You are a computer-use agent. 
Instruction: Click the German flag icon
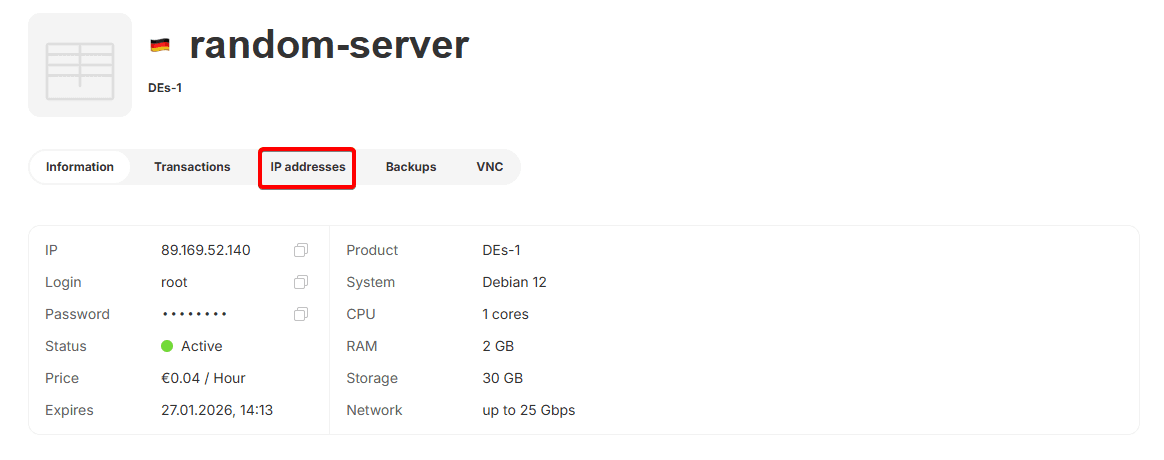pos(160,45)
